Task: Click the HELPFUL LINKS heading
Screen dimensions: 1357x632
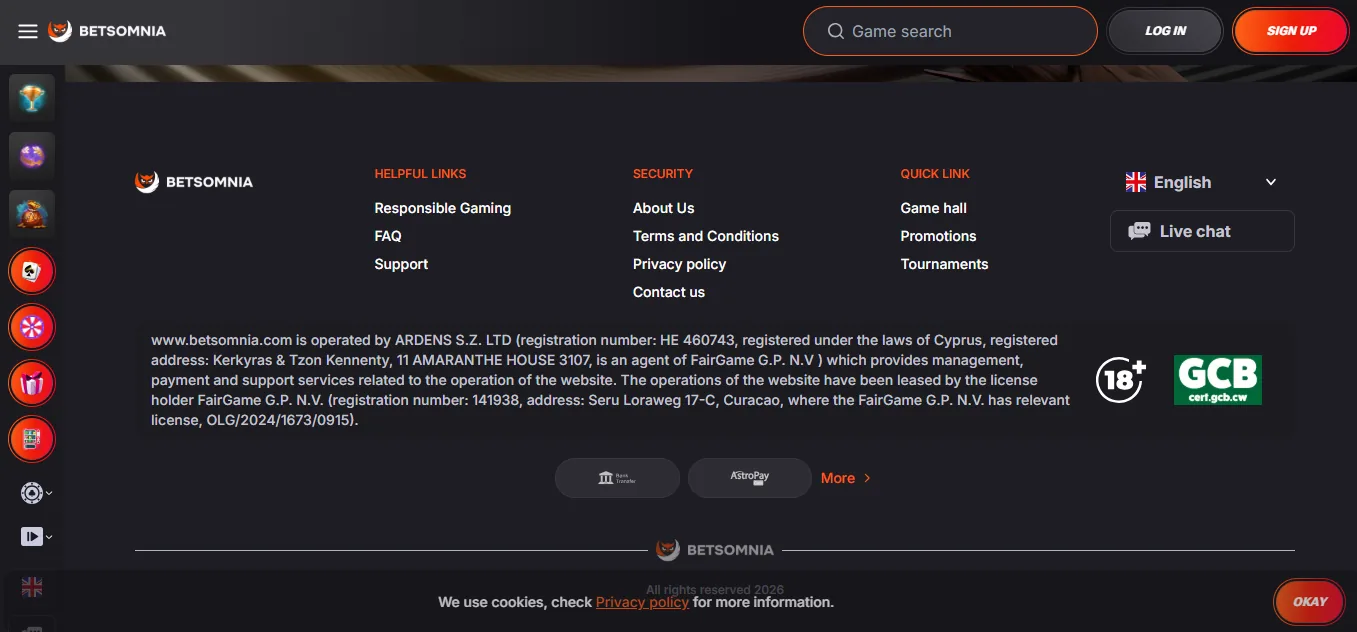Action: pyautogui.click(x=420, y=174)
